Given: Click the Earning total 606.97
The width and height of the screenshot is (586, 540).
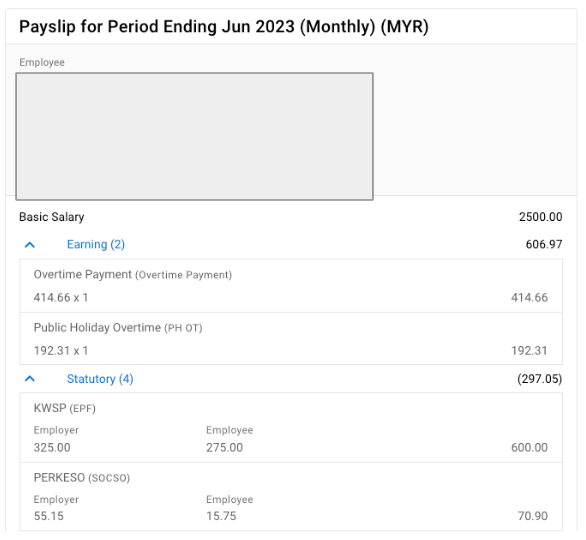Looking at the screenshot, I should coord(544,244).
